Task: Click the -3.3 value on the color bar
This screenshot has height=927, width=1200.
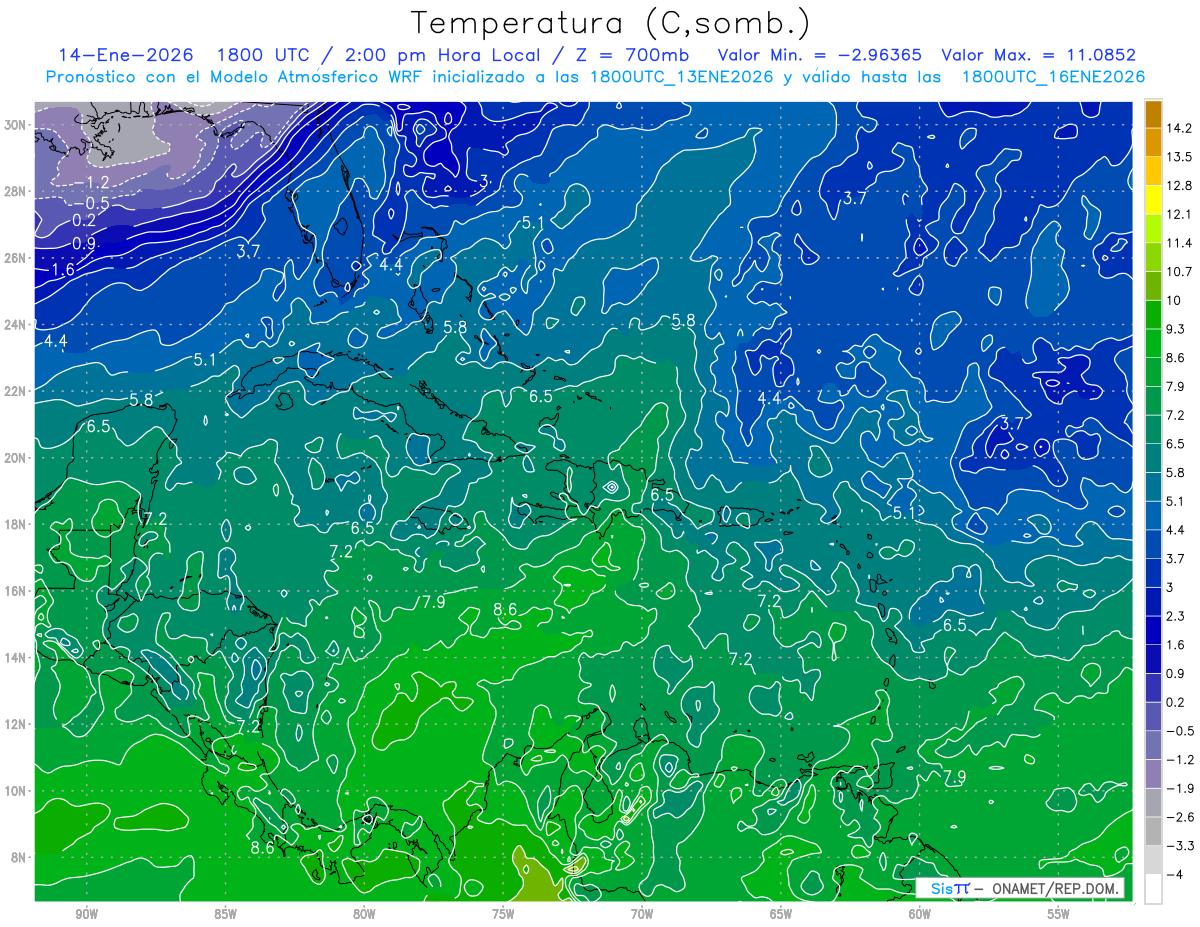Action: [1178, 846]
